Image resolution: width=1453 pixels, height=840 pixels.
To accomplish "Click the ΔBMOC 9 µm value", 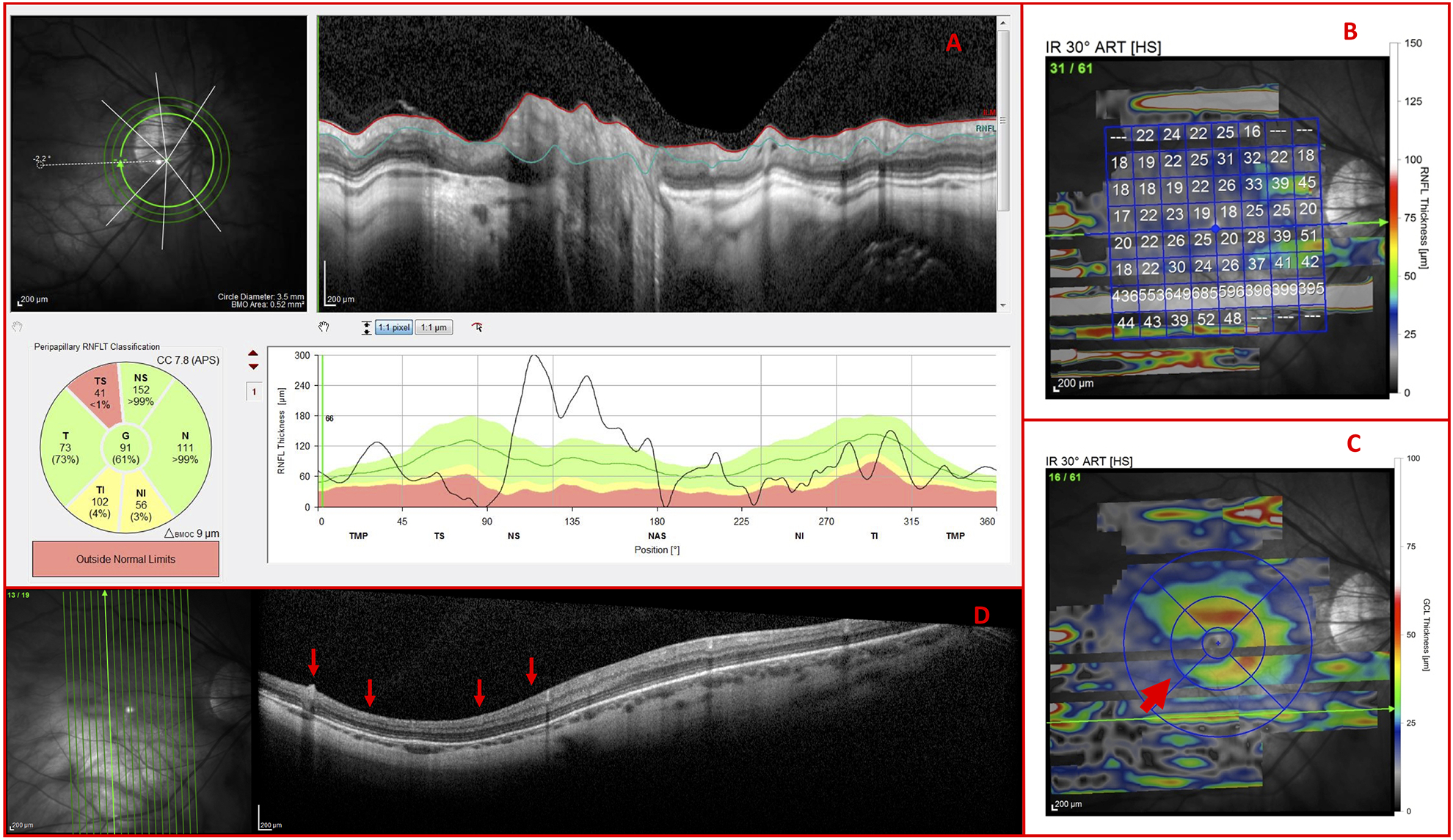I will coord(192,533).
